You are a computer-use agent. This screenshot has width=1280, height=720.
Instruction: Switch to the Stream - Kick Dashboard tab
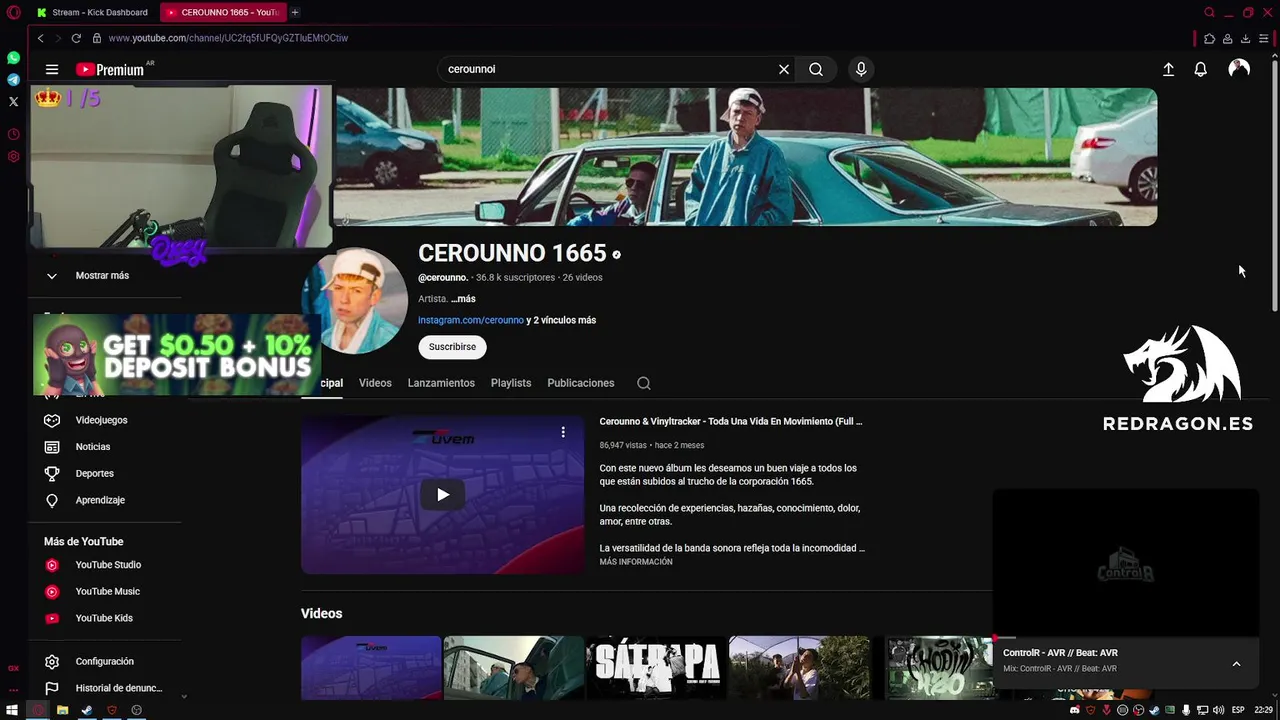click(x=92, y=12)
